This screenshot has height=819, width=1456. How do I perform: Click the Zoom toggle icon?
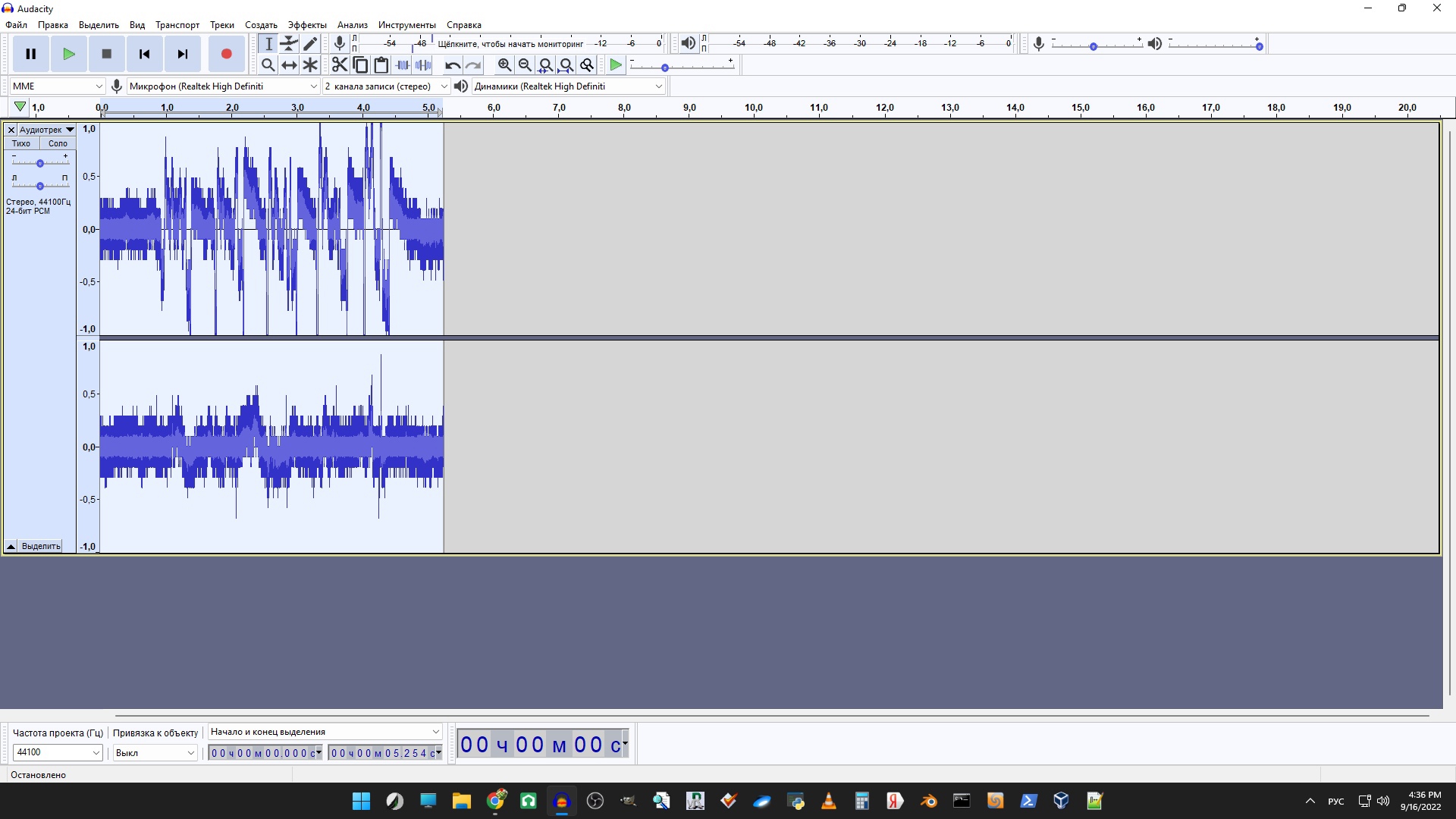click(x=586, y=64)
